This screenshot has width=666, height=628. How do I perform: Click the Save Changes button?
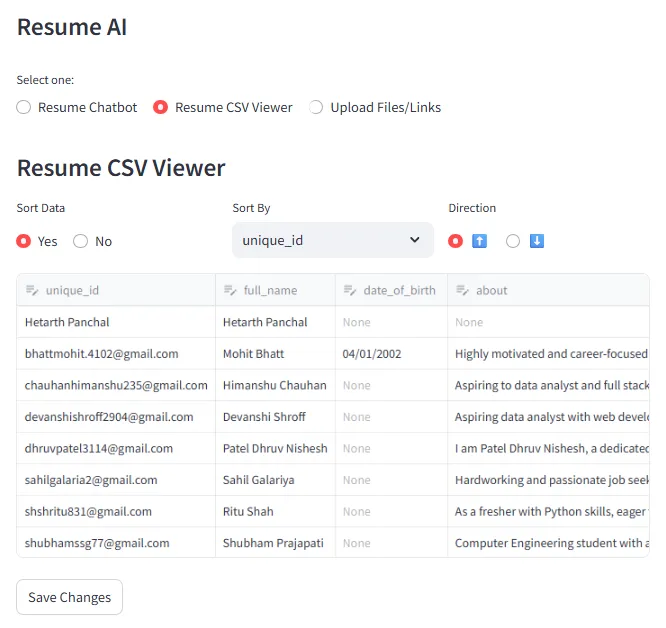[70, 597]
